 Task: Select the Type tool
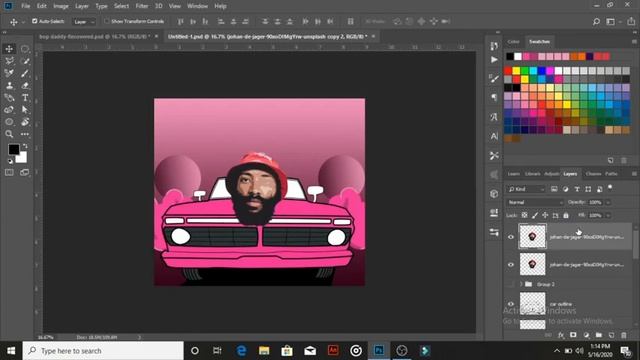25,98
